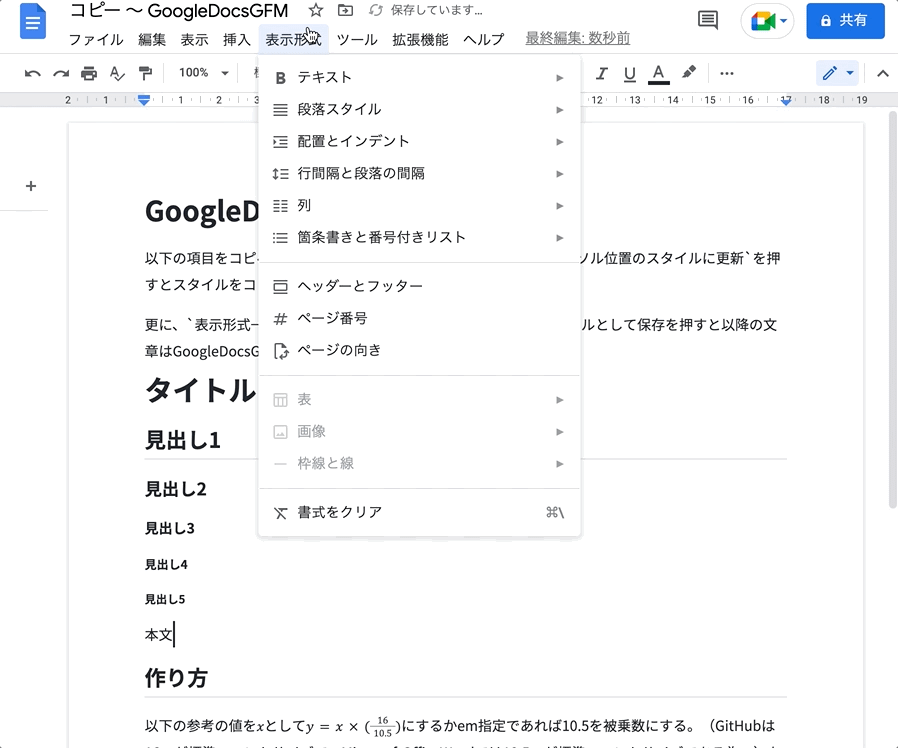Screen dimensions: 898x748
Task: Open the 表示 menu
Action: pyautogui.click(x=194, y=40)
